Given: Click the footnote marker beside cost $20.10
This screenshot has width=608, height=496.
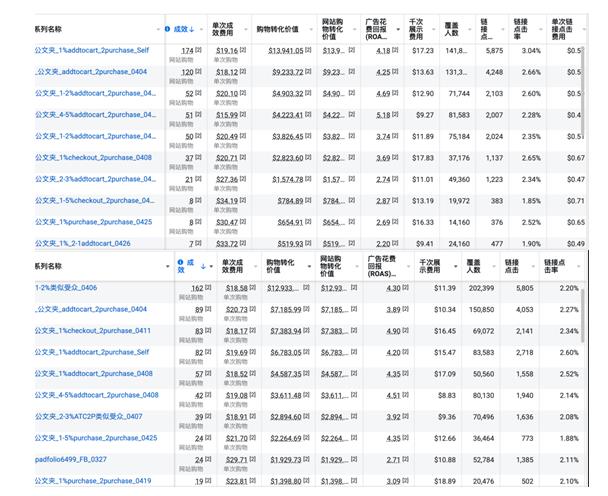Looking at the screenshot, I should [x=243, y=93].
